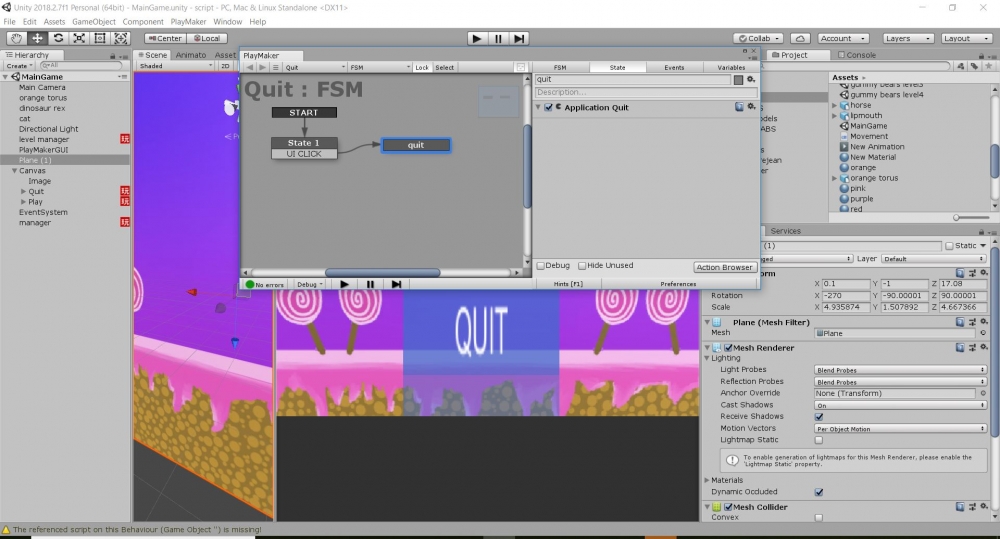Enable the Convex checkbox
The height and width of the screenshot is (539, 1000).
click(819, 517)
